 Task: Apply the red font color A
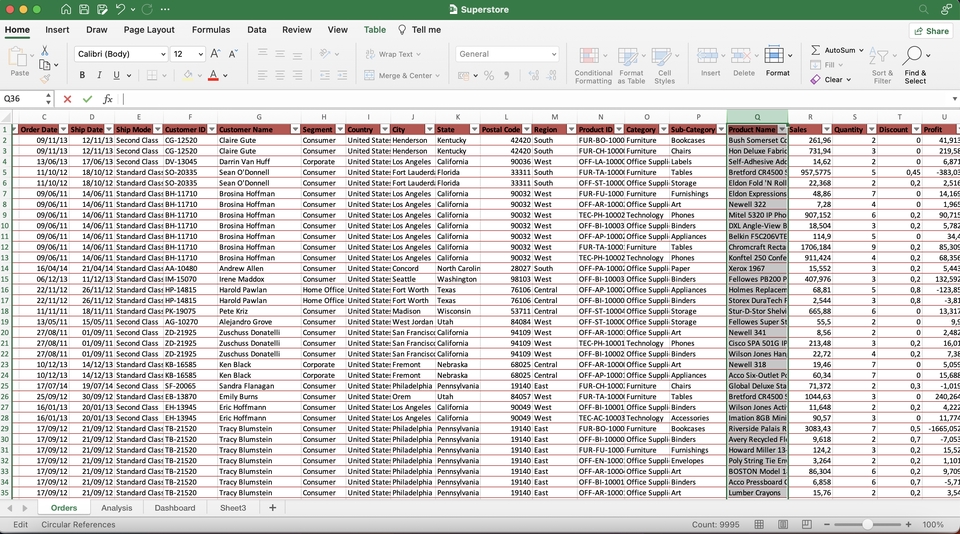click(x=213, y=75)
